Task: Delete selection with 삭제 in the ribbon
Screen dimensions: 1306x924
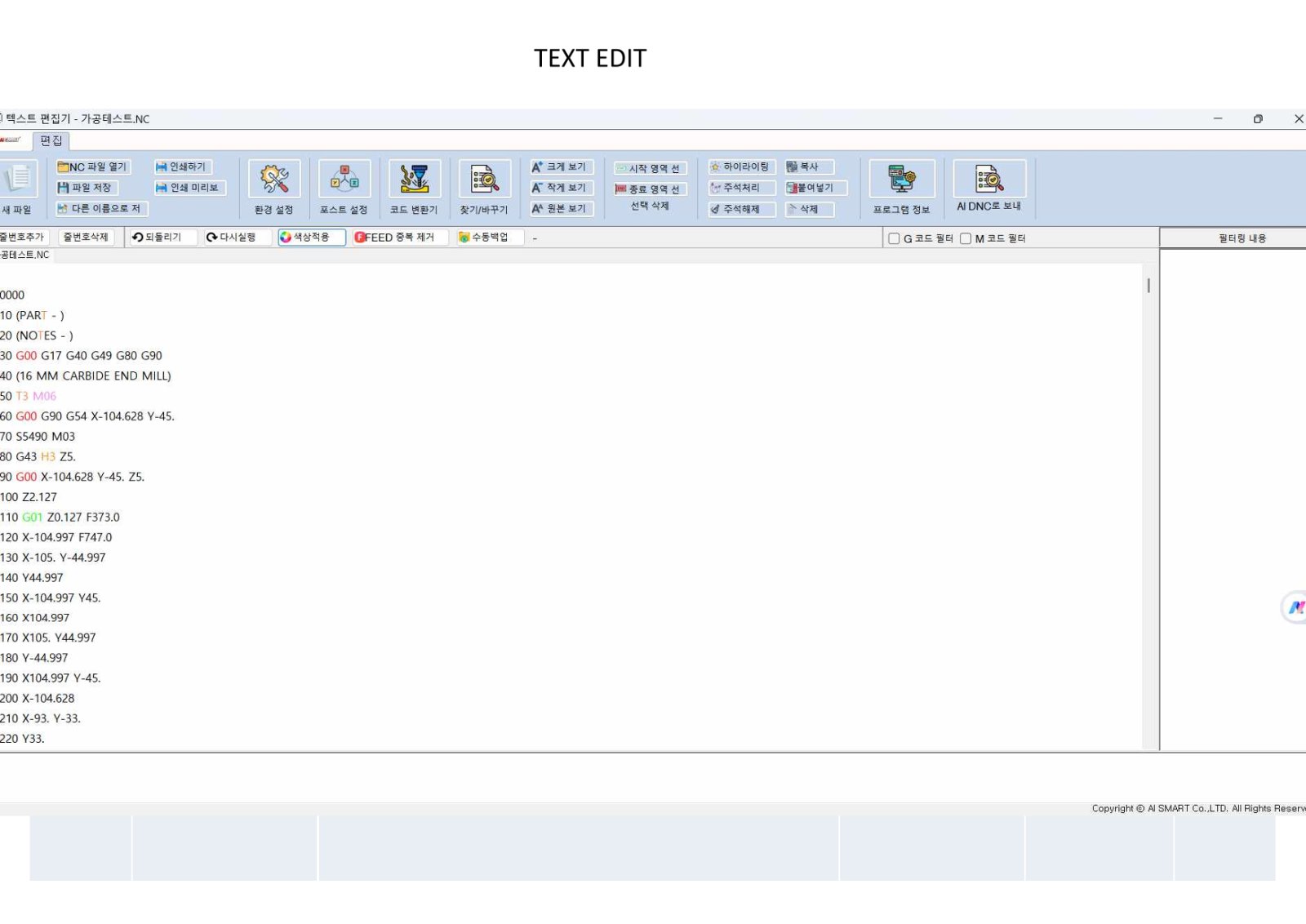Action: click(x=809, y=209)
